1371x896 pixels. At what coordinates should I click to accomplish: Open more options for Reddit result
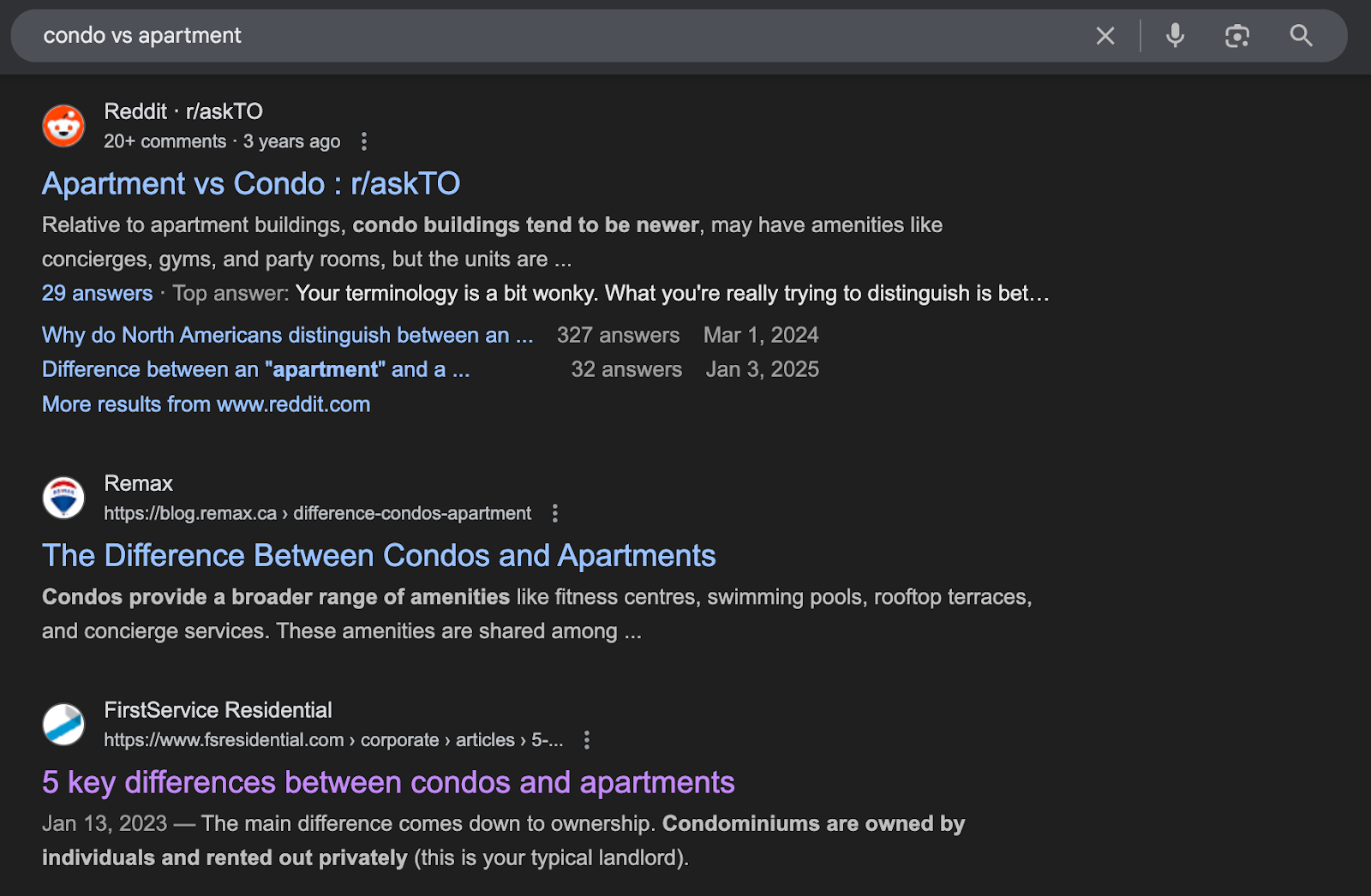point(364,141)
